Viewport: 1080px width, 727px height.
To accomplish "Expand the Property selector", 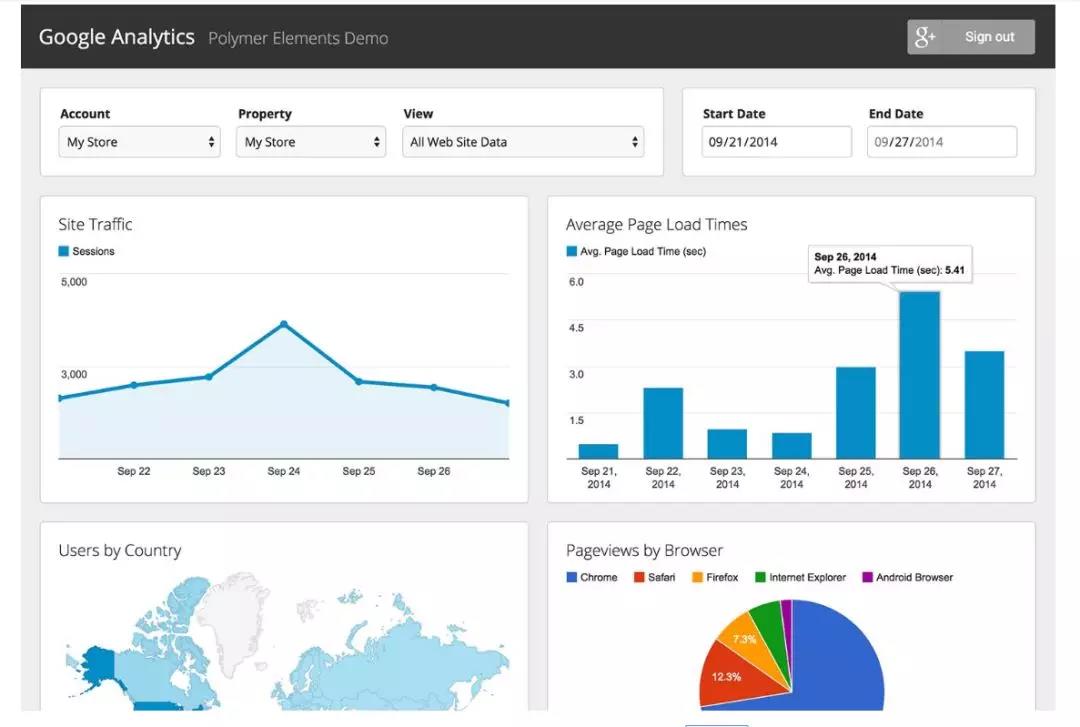I will [x=313, y=142].
